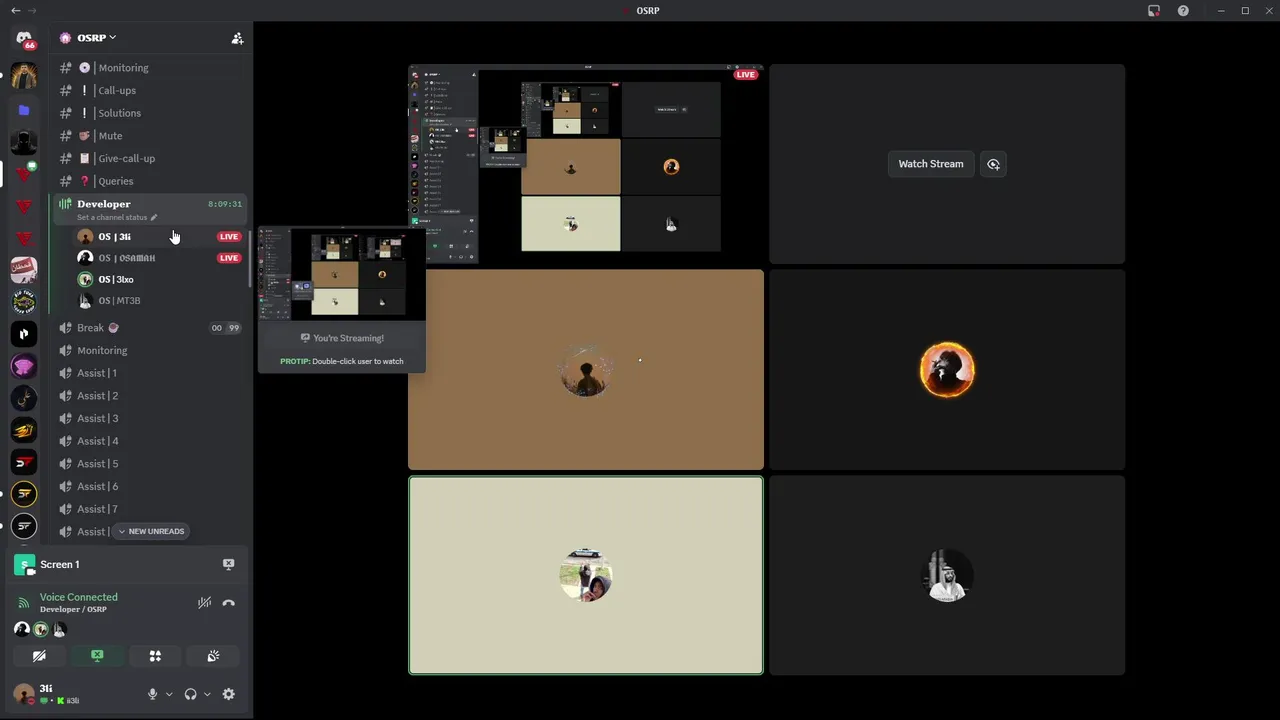The width and height of the screenshot is (1280, 720).
Task: Join the Assist | 1 voice channel
Action: (x=150, y=373)
